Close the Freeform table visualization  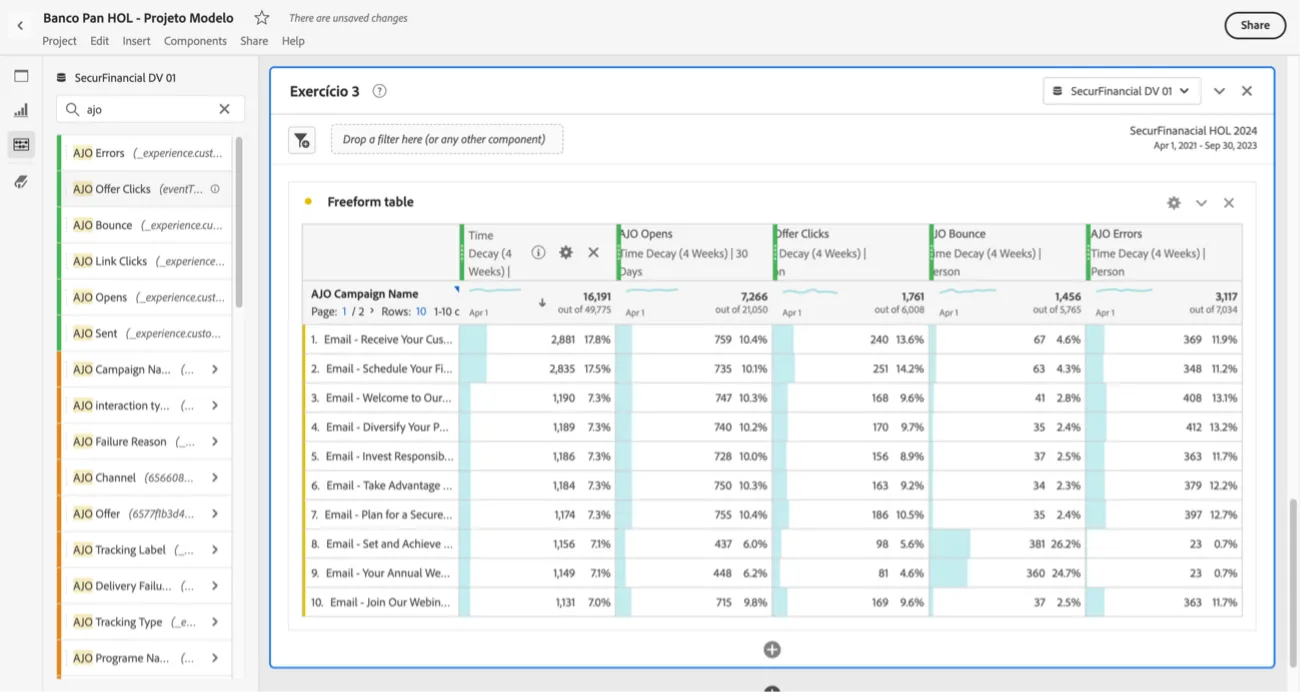[x=1229, y=203]
